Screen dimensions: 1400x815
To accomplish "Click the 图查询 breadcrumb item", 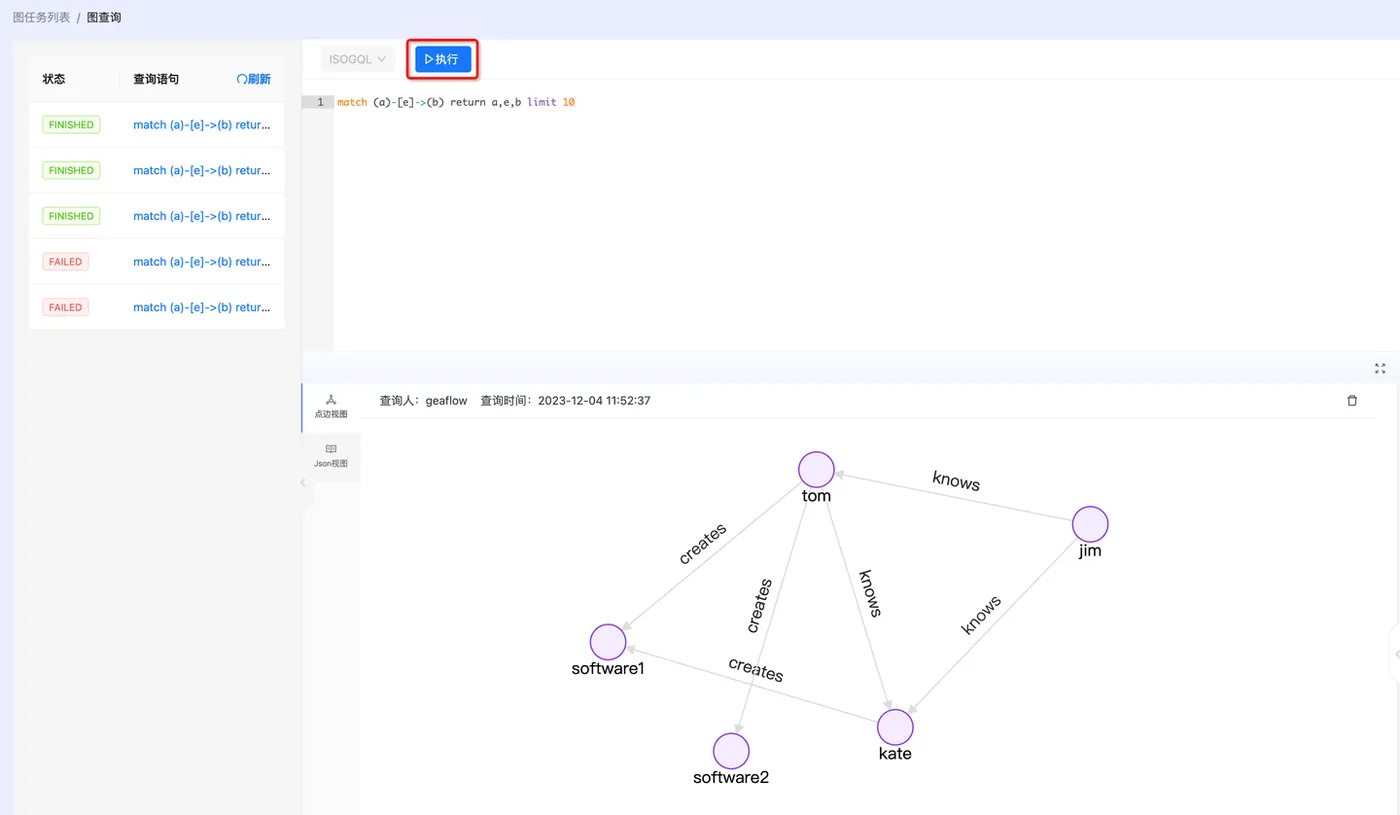I will [x=104, y=17].
